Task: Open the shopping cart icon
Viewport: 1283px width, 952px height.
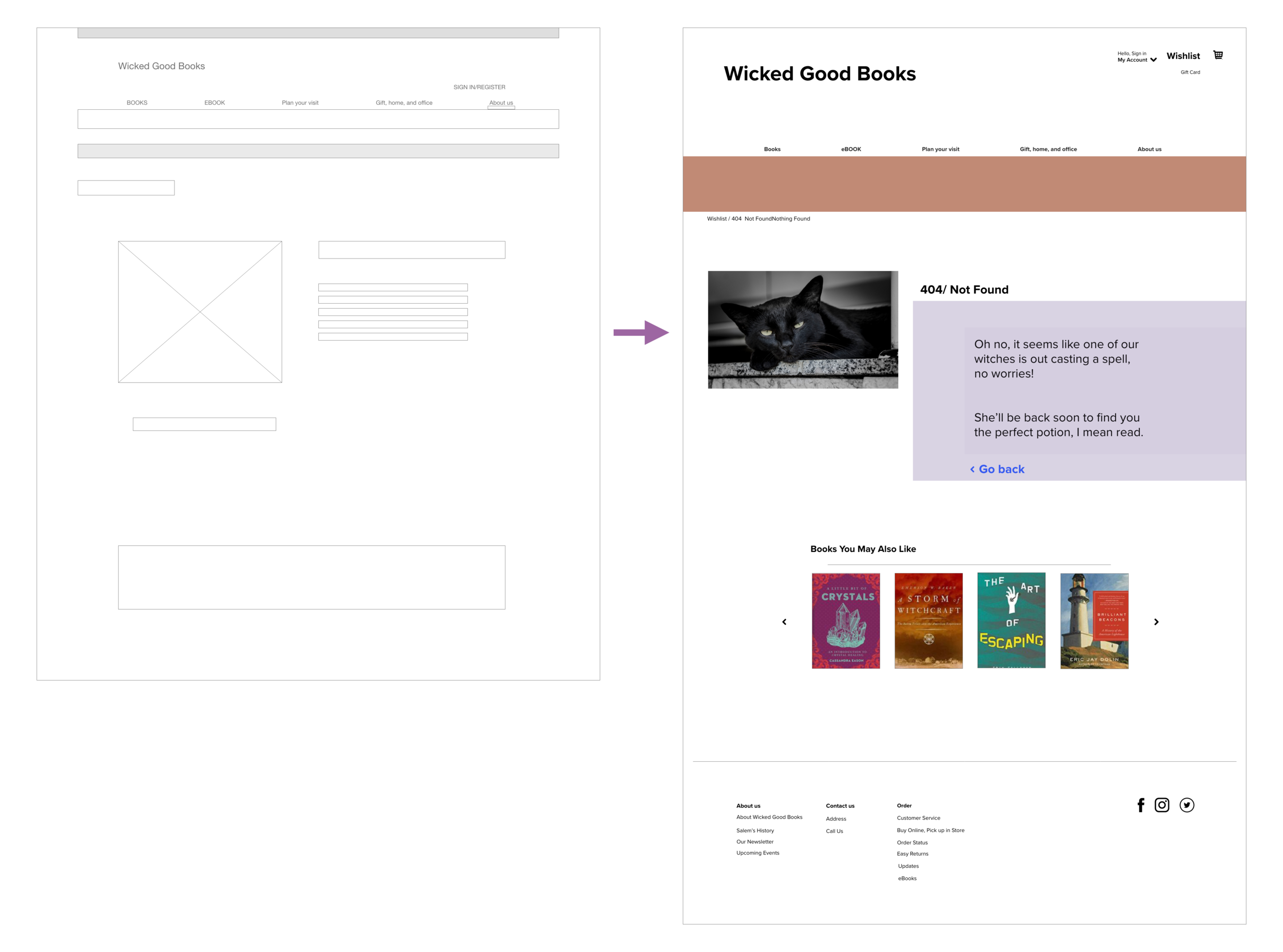Action: point(1217,55)
